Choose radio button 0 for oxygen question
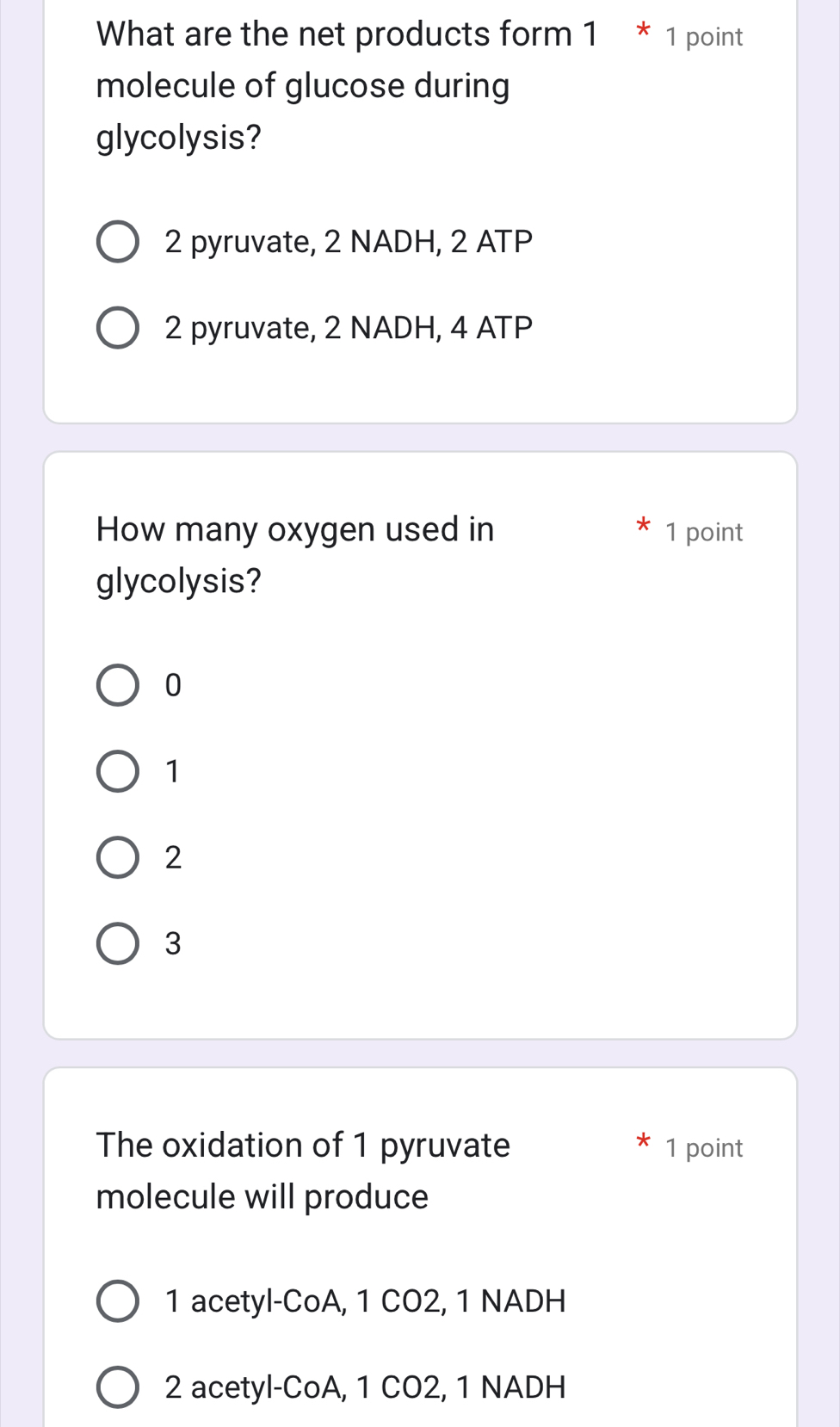The image size is (840, 1427). [117, 685]
